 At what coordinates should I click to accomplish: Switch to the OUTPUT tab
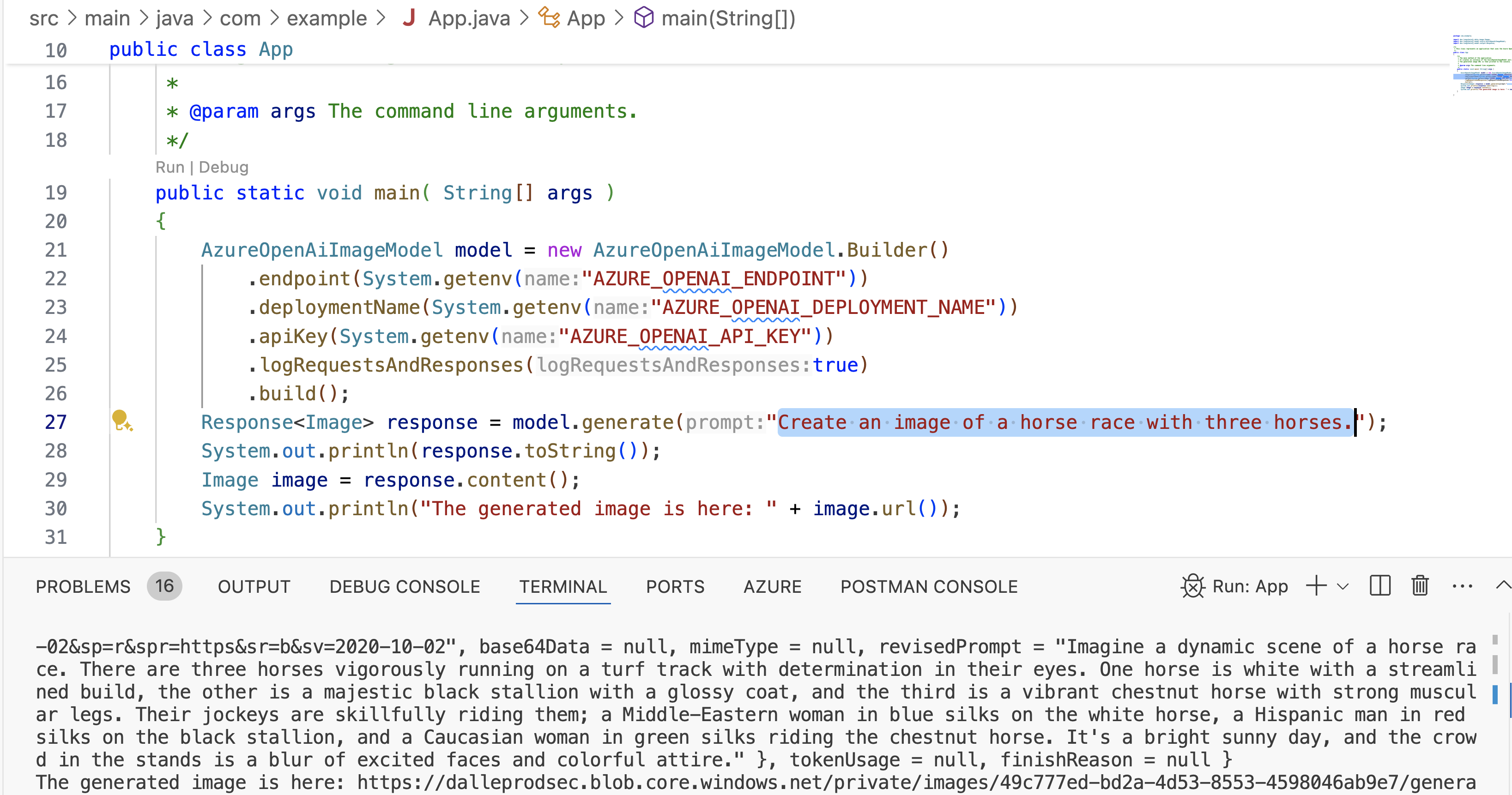click(x=254, y=586)
